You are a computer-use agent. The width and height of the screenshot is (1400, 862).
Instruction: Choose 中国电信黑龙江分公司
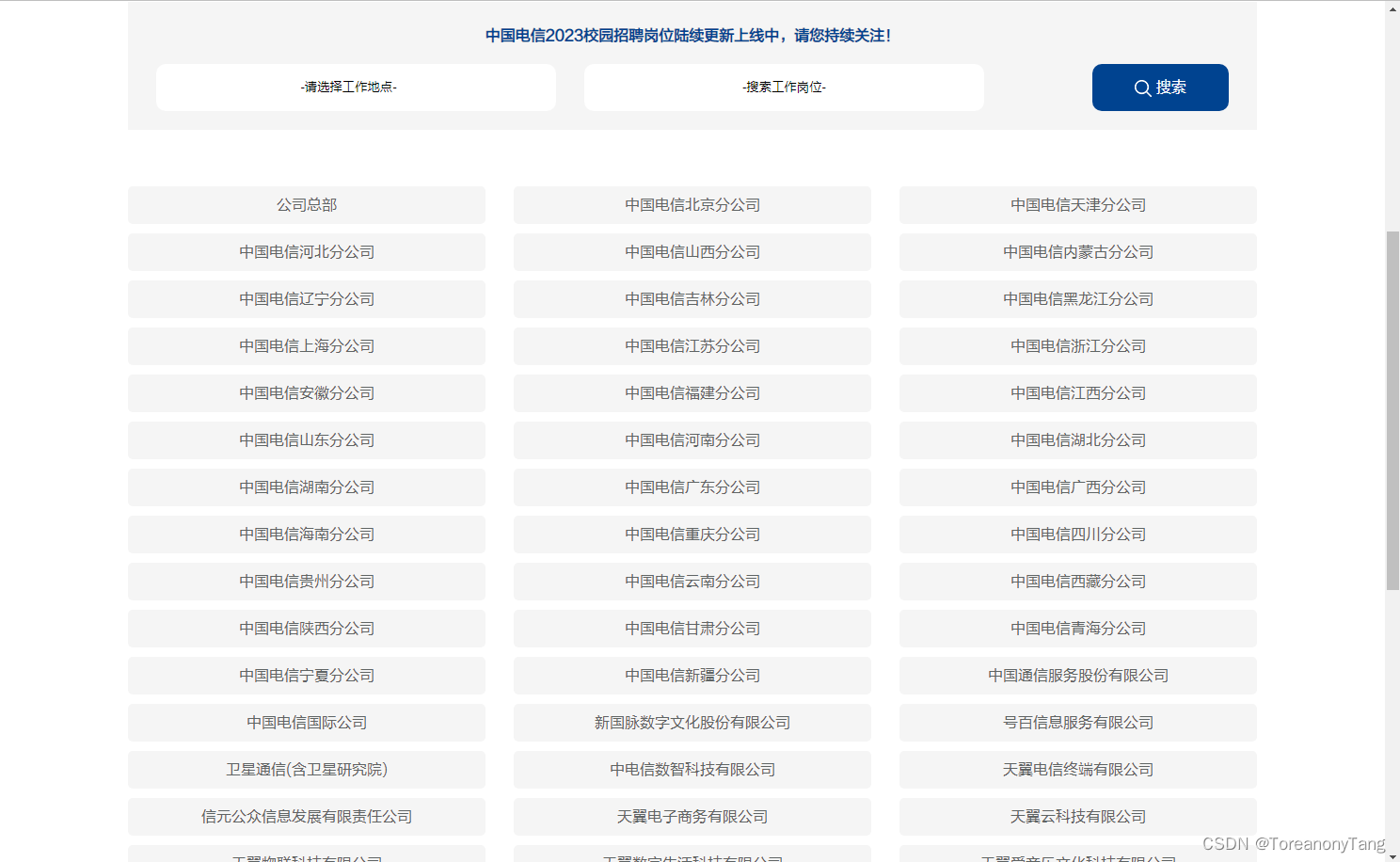[x=1078, y=299]
